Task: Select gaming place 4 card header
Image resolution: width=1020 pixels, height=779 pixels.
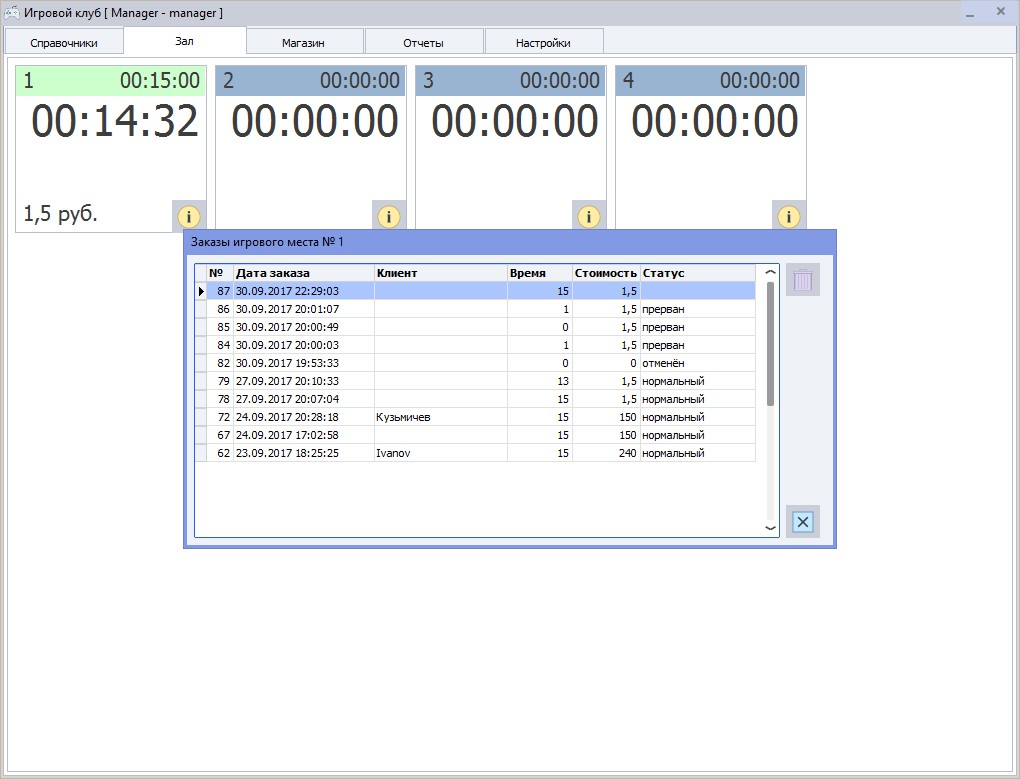Action: 710,81
